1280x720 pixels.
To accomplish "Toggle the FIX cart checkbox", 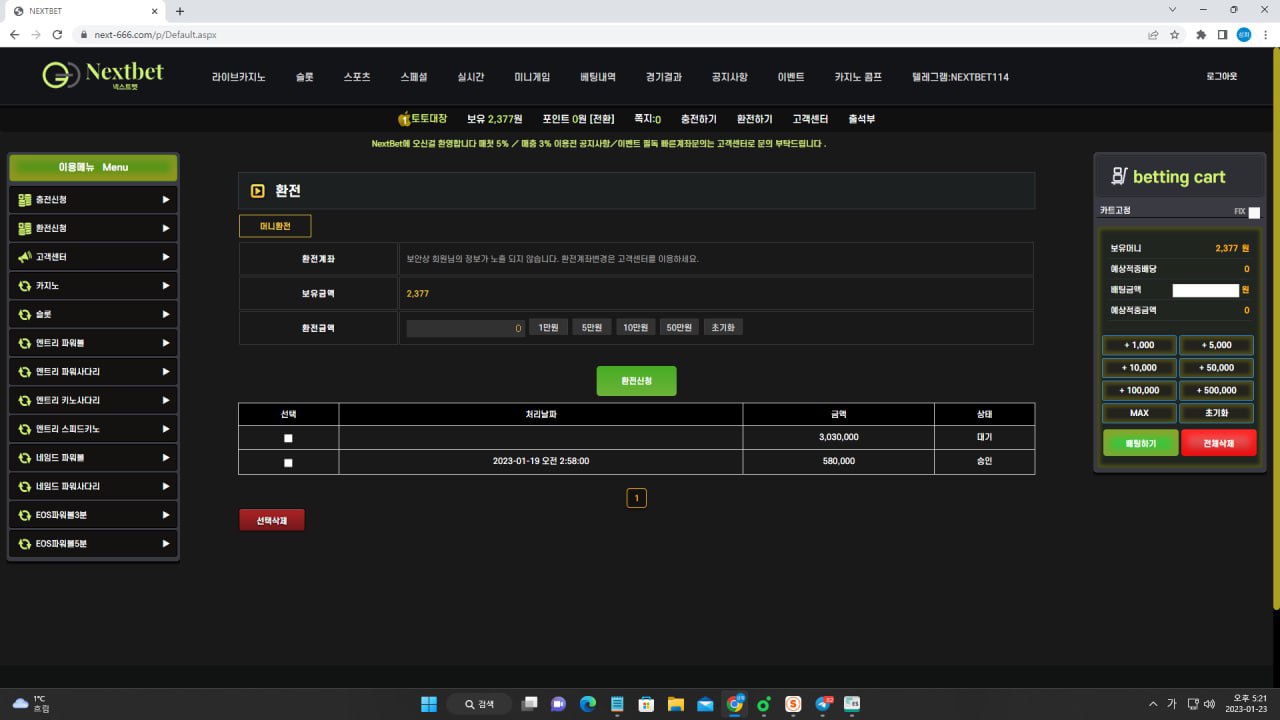I will (x=1254, y=212).
